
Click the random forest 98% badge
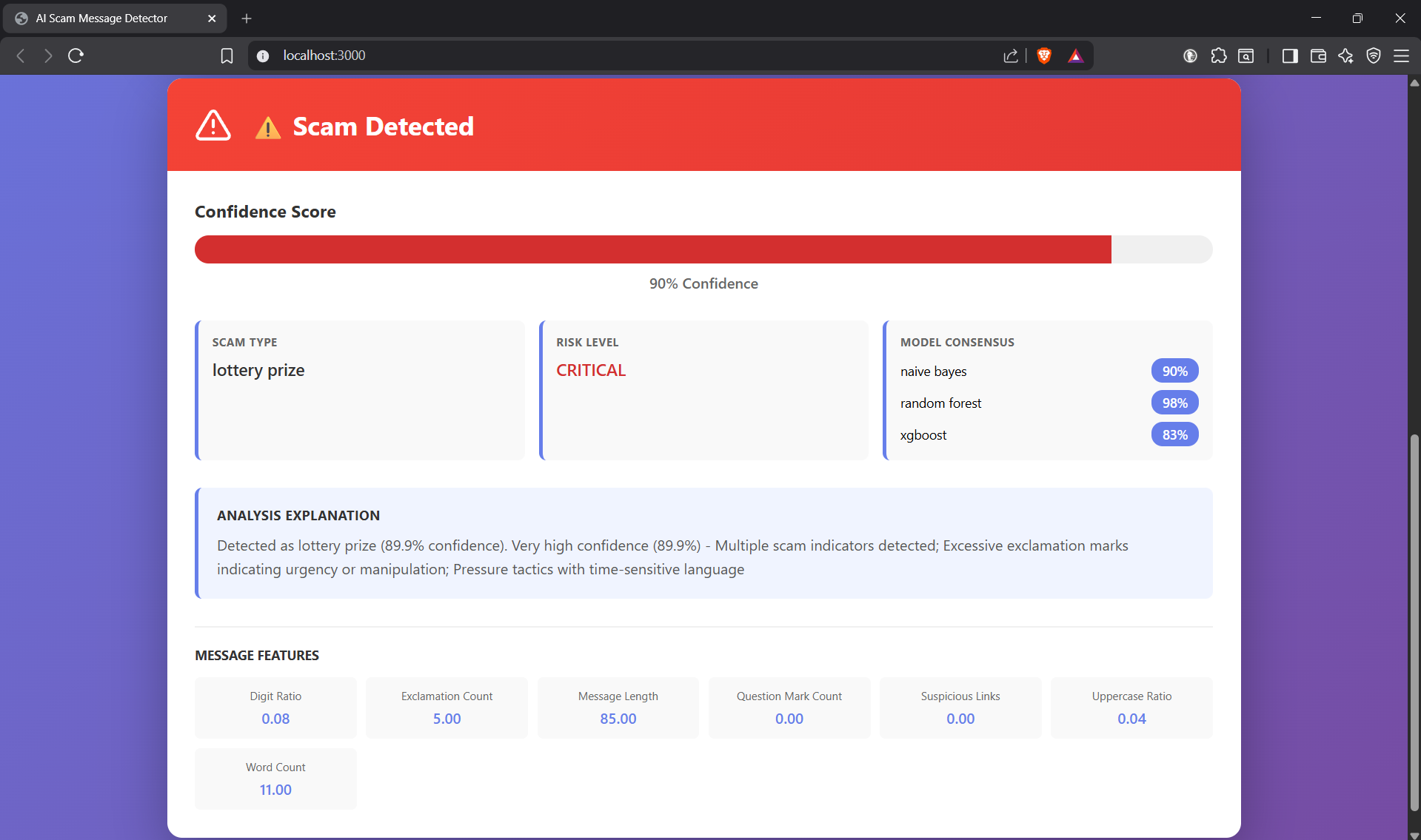1174,403
